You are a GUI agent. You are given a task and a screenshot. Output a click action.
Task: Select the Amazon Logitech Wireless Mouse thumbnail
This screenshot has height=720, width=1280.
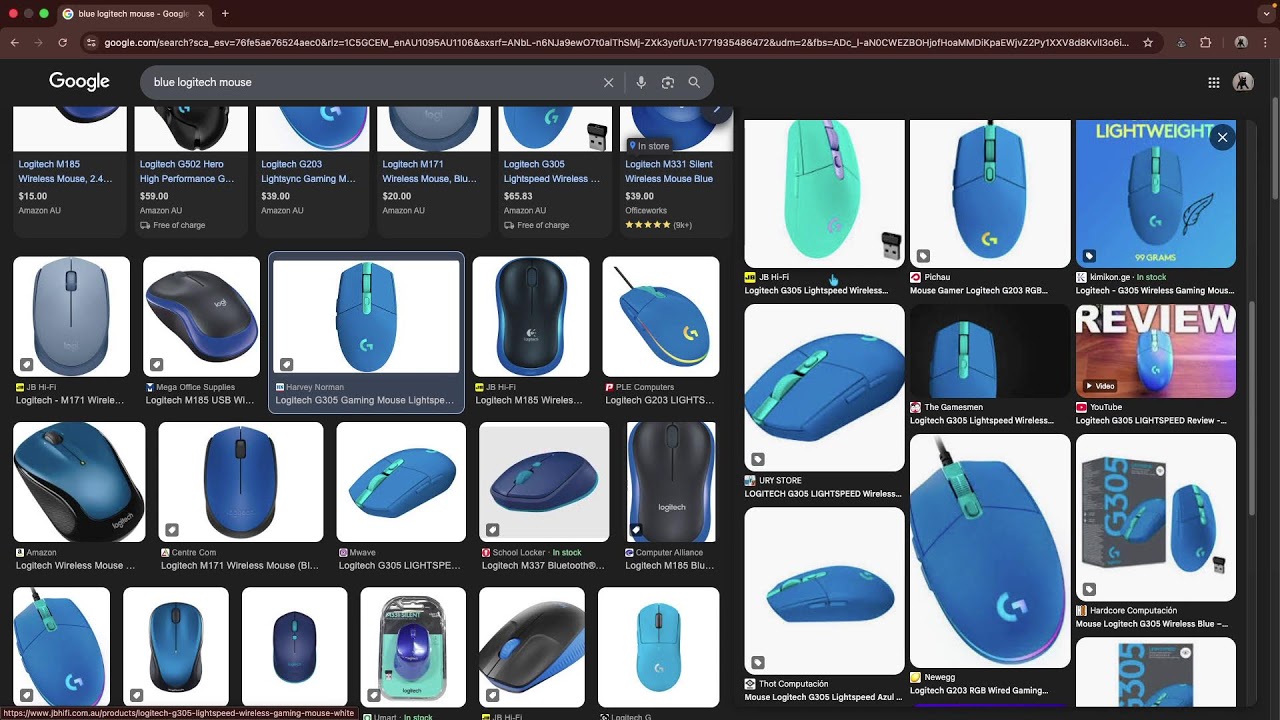pyautogui.click(x=79, y=482)
